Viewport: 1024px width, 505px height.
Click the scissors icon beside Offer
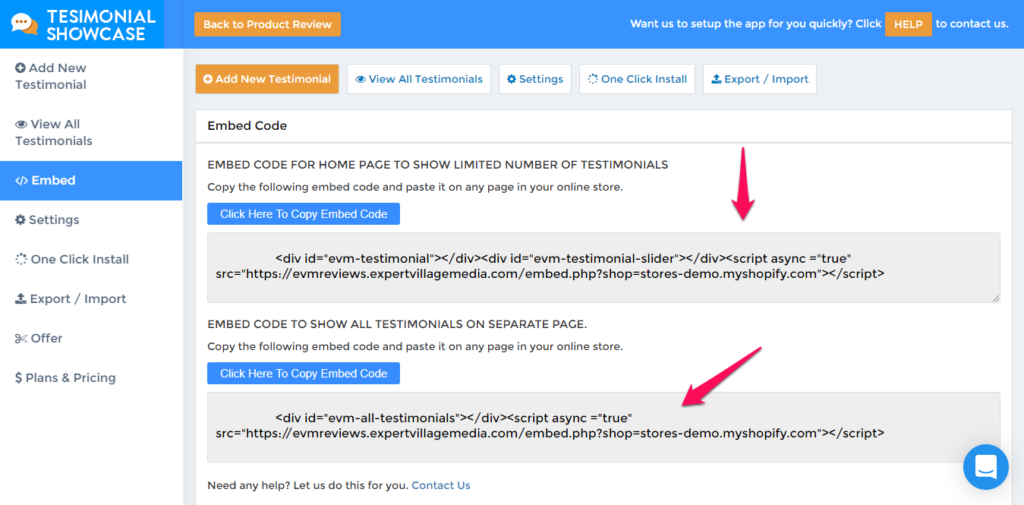[21, 339]
